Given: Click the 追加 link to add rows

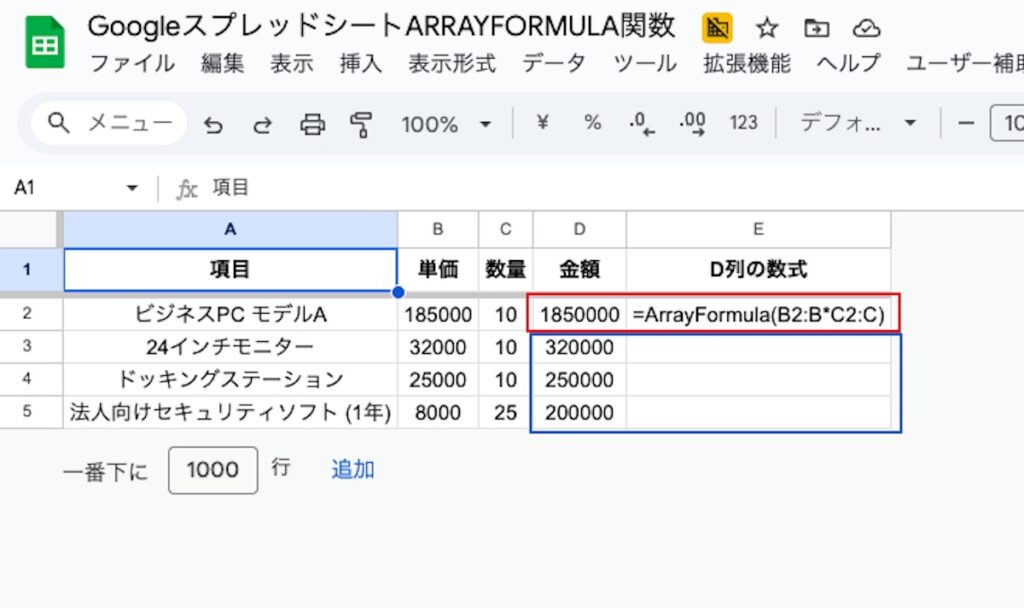Looking at the screenshot, I should tap(353, 470).
